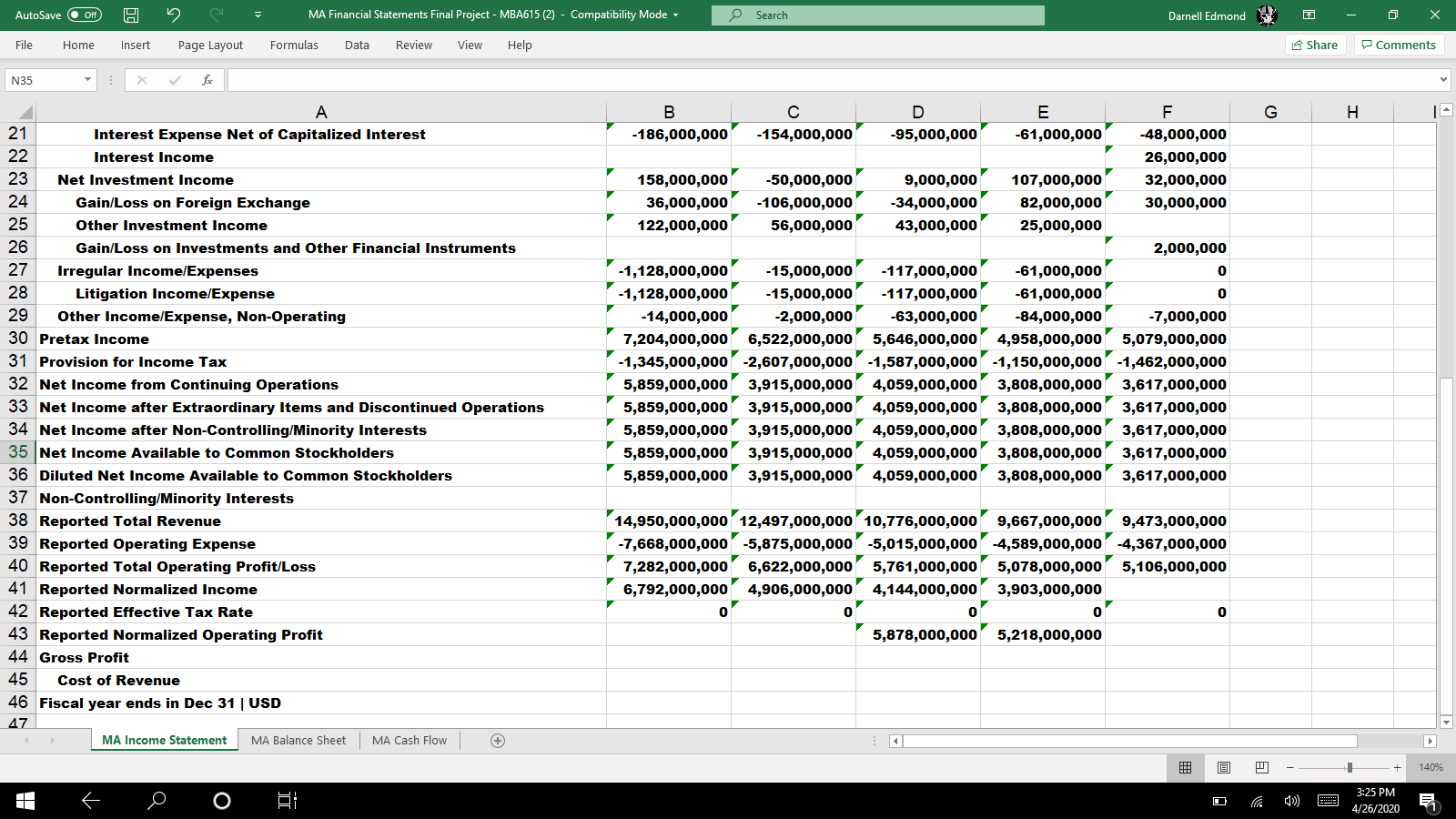Click the Undo arrow icon

click(x=174, y=15)
